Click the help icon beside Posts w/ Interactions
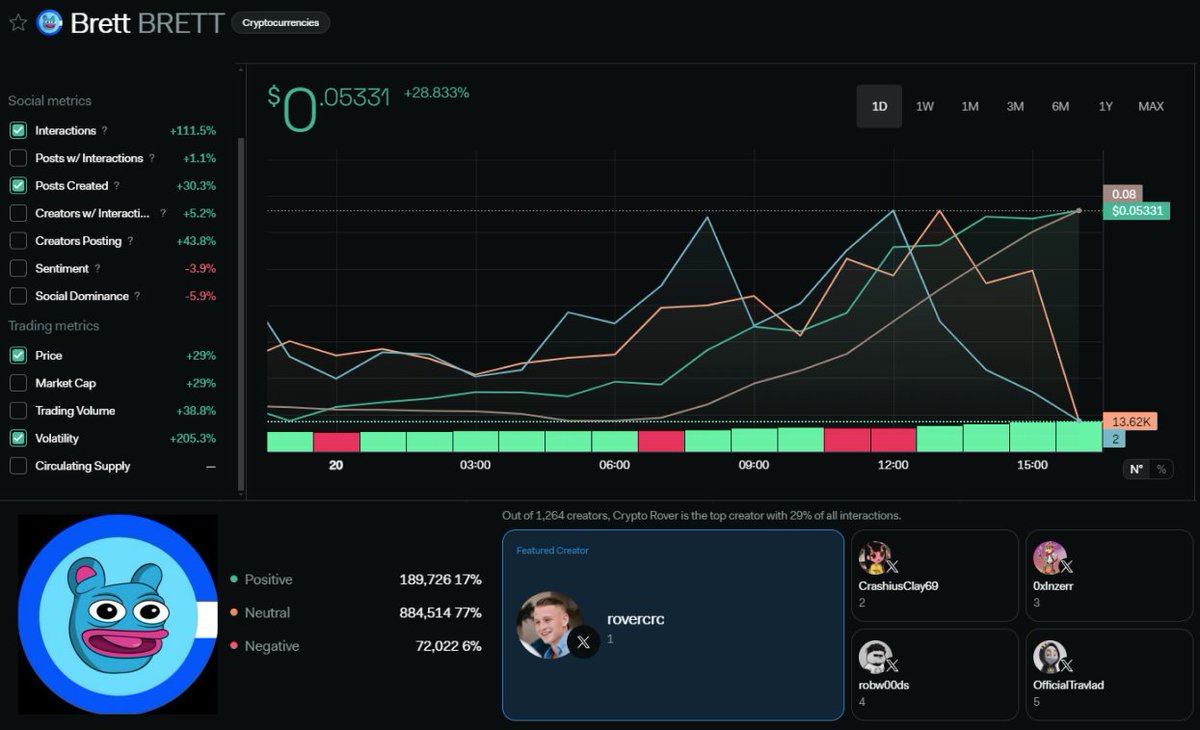The height and width of the screenshot is (730, 1200). point(152,158)
